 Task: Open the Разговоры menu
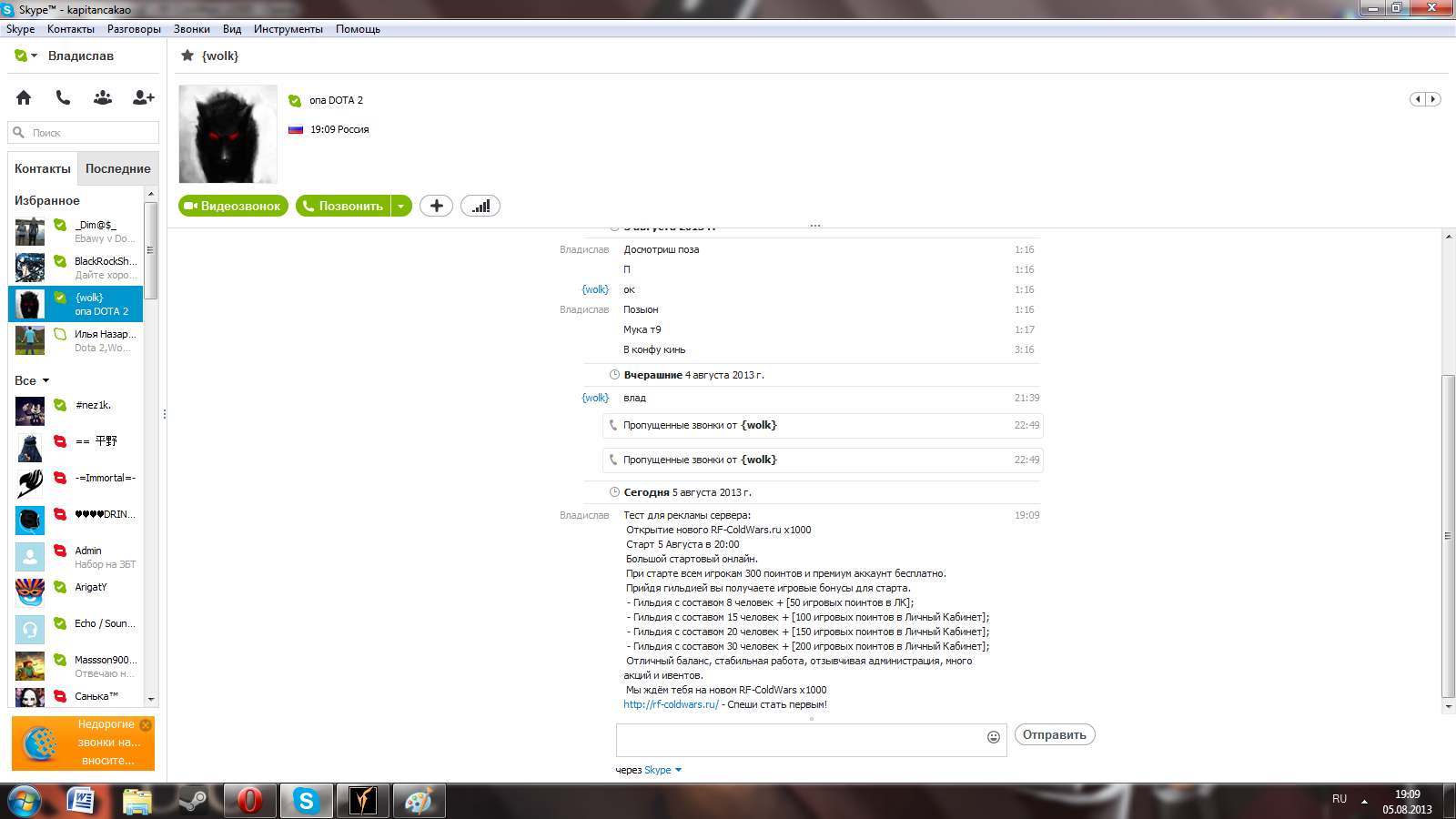pos(134,29)
